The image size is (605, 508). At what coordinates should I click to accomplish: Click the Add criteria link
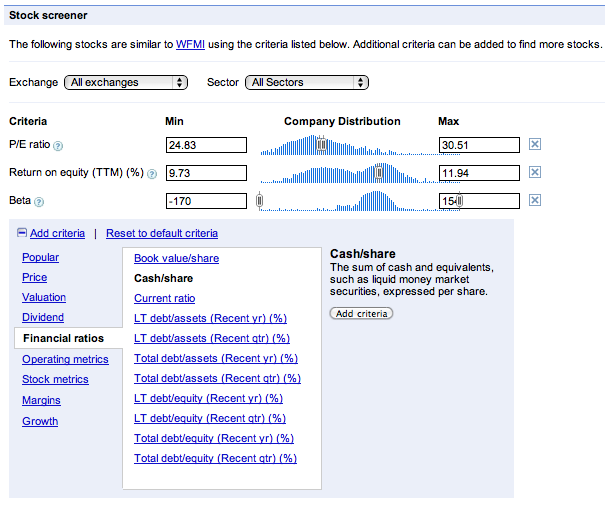tap(57, 233)
